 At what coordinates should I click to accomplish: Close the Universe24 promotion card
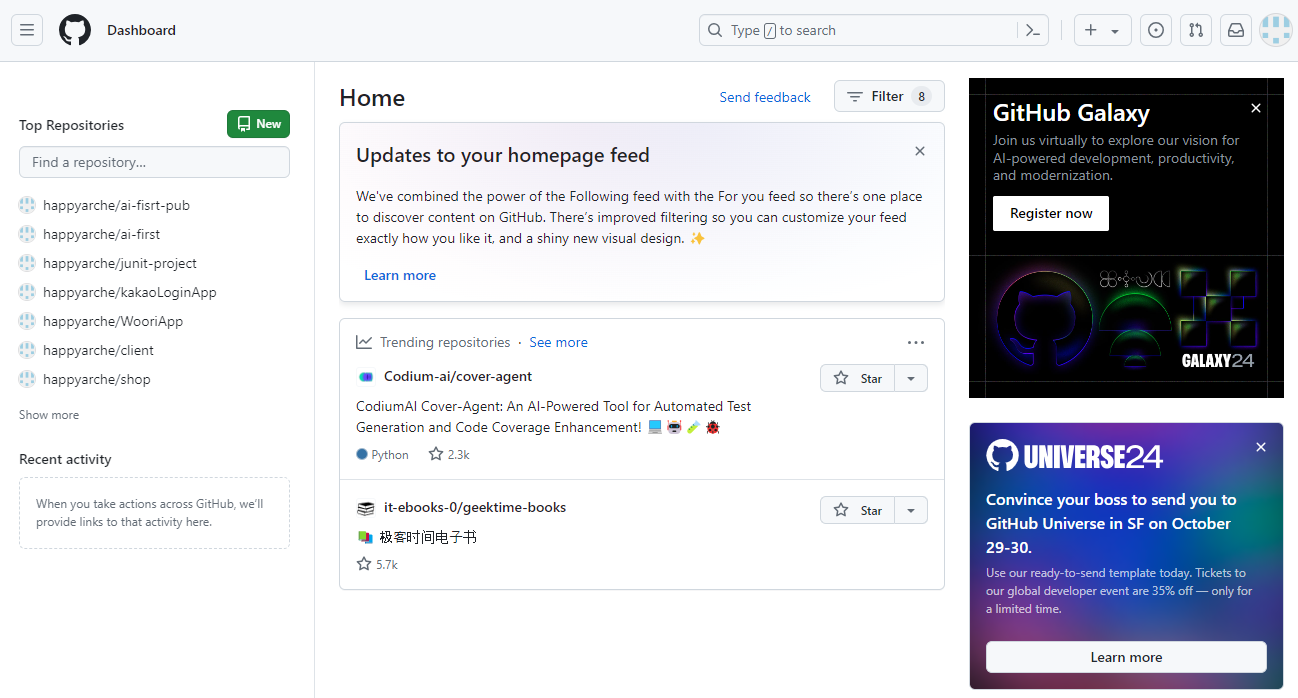coord(1261,447)
